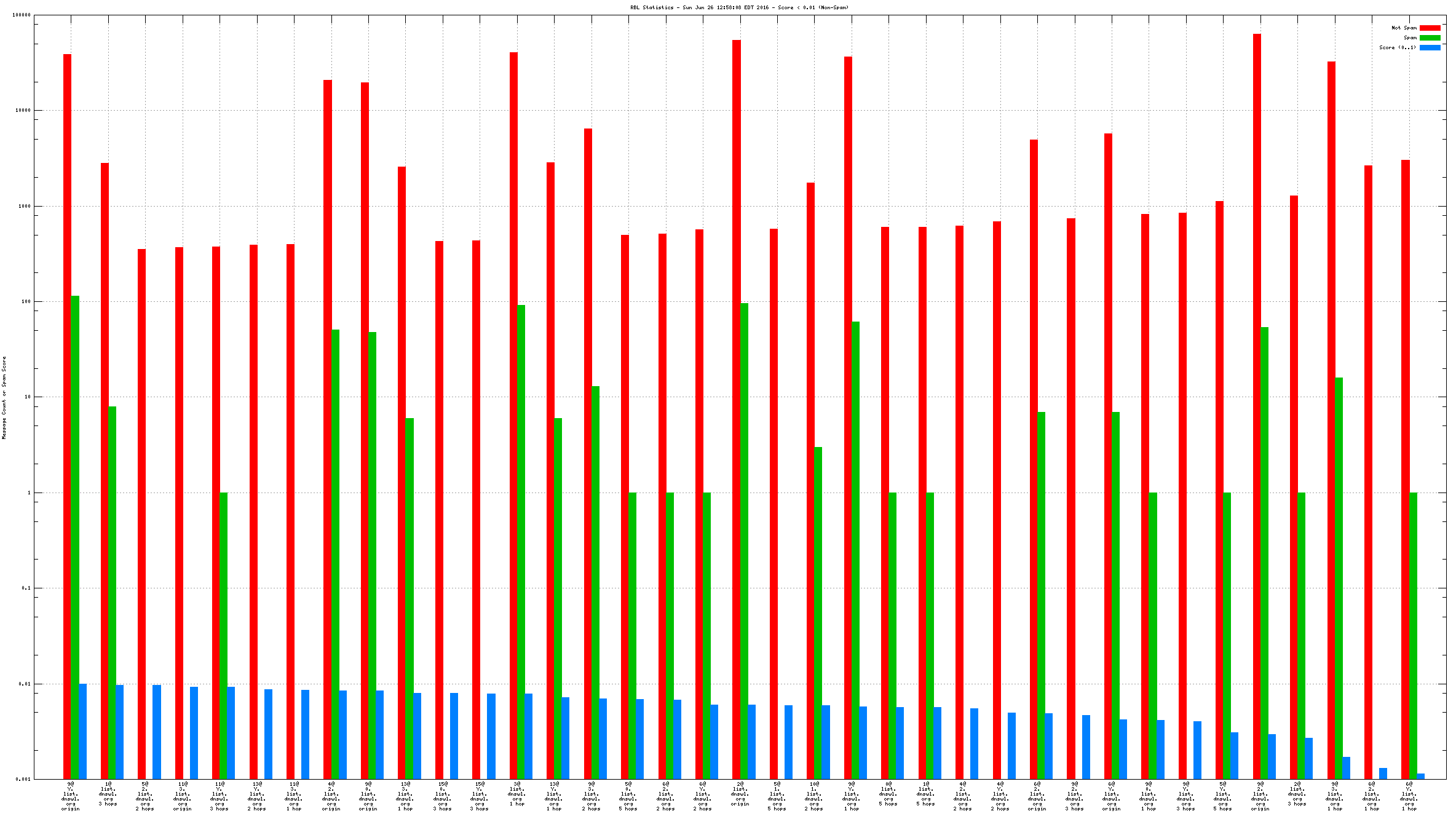Click x-axis label '9@ 2. list.dnswl.org origin'
The height and width of the screenshot is (819, 1456).
[x=1260, y=796]
